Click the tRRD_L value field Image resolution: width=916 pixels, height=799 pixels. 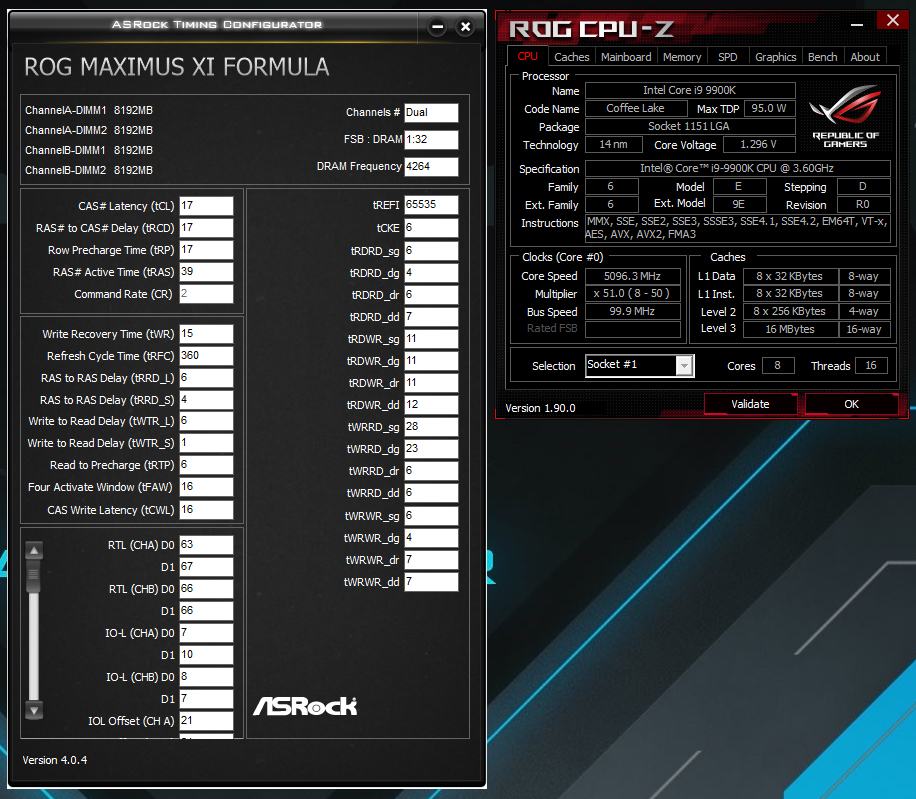(206, 378)
